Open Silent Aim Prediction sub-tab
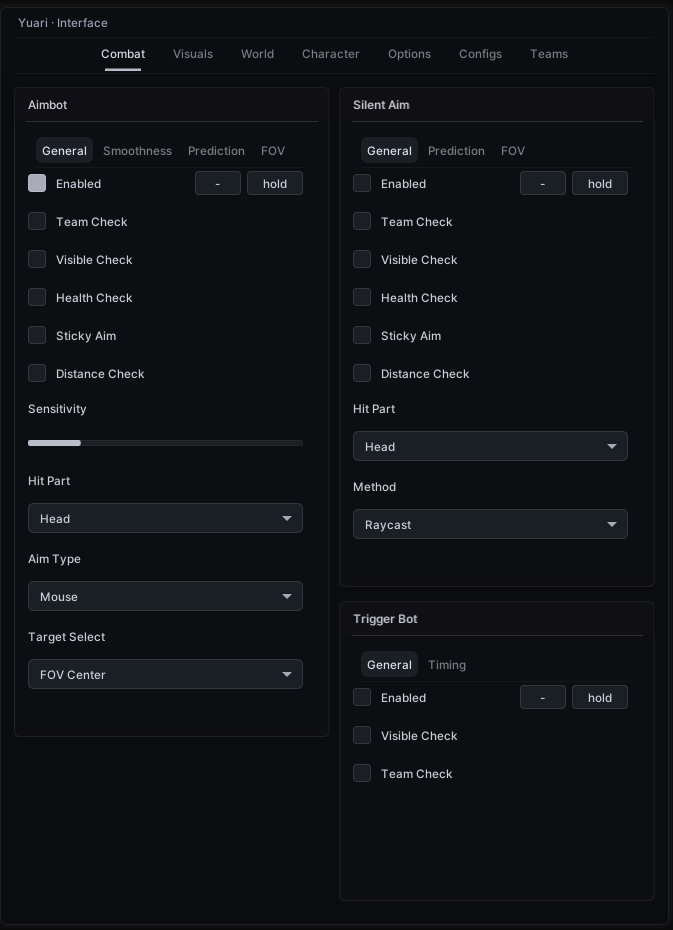This screenshot has width=673, height=930. (456, 151)
